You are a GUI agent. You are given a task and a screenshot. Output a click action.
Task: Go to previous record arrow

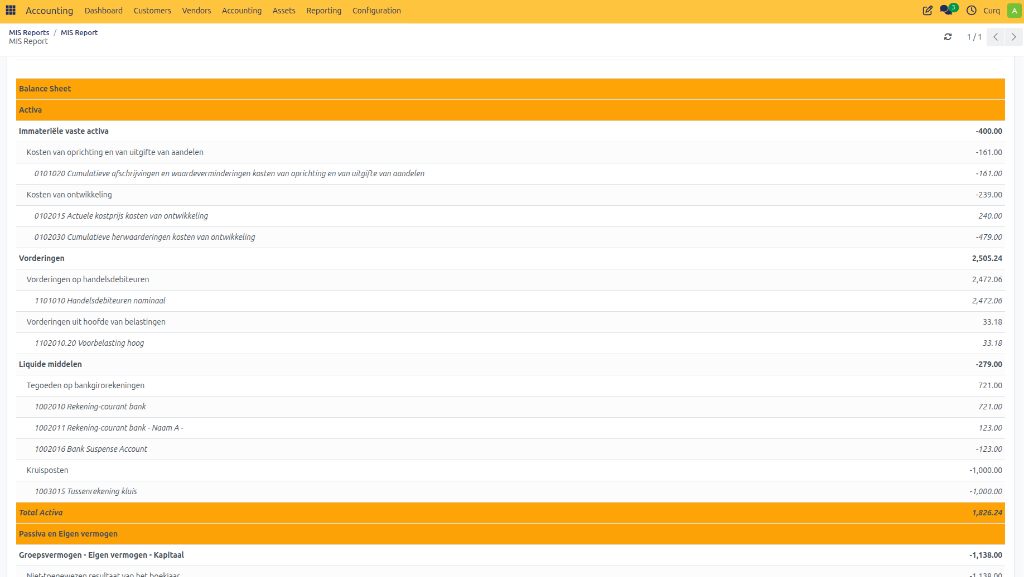tap(995, 37)
